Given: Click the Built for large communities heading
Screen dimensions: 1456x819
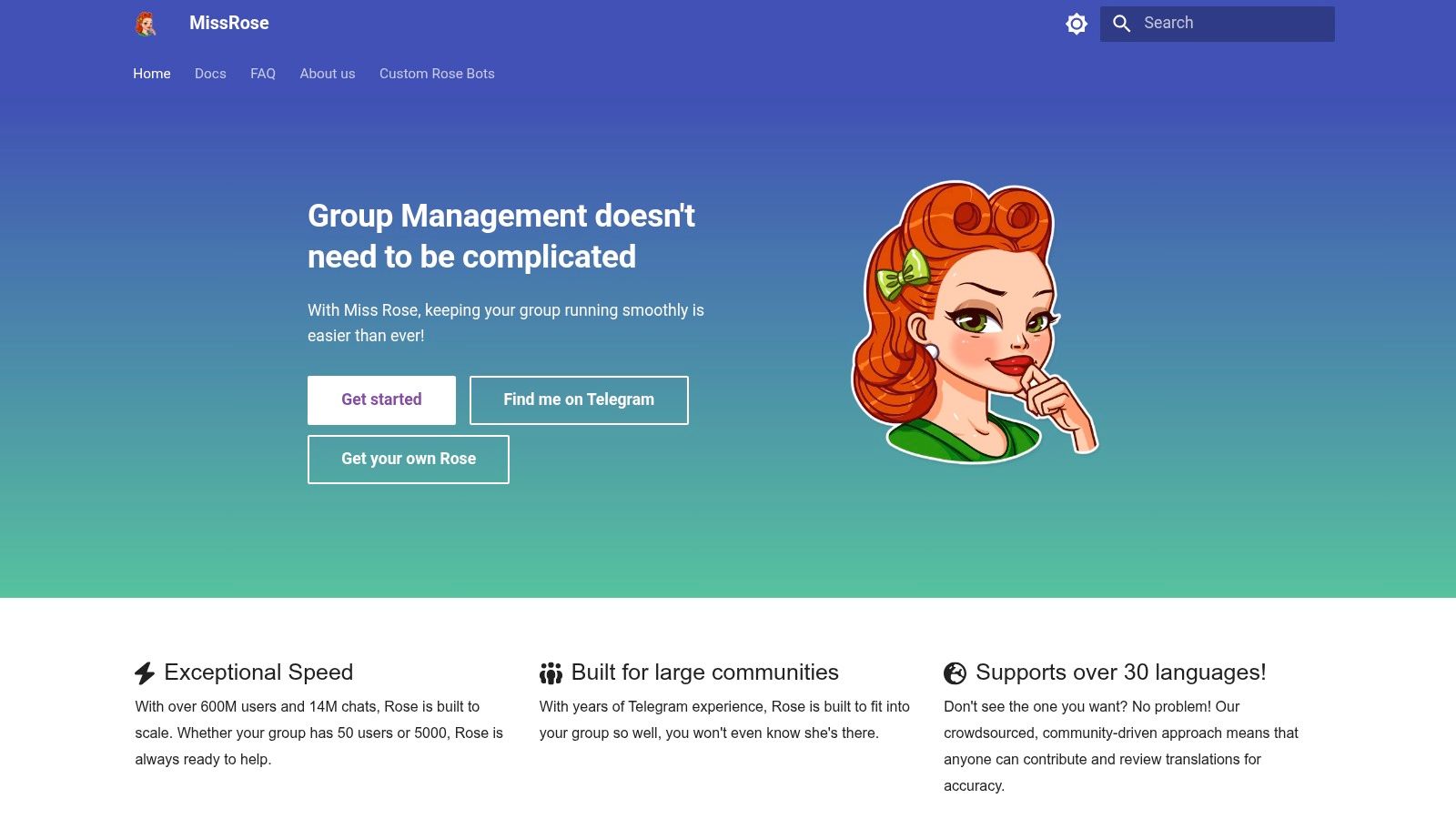Looking at the screenshot, I should 705,672.
